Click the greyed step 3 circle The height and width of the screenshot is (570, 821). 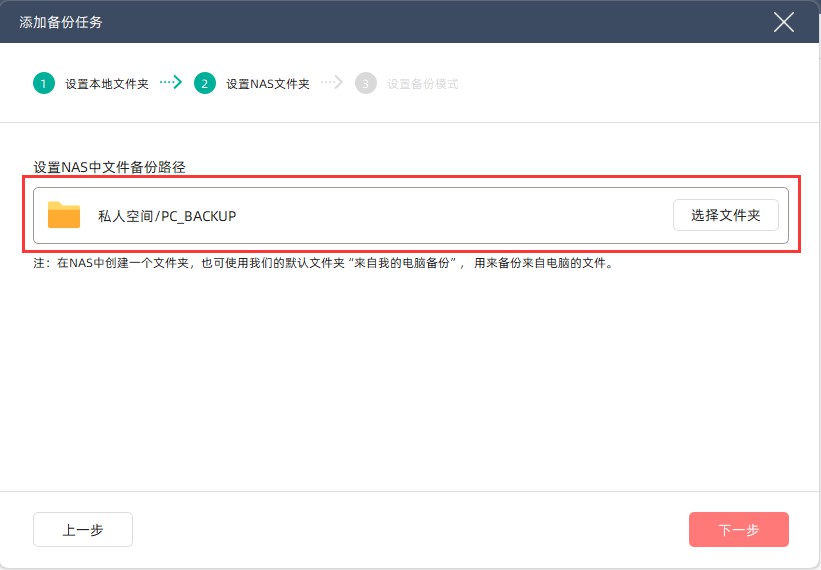click(x=366, y=84)
